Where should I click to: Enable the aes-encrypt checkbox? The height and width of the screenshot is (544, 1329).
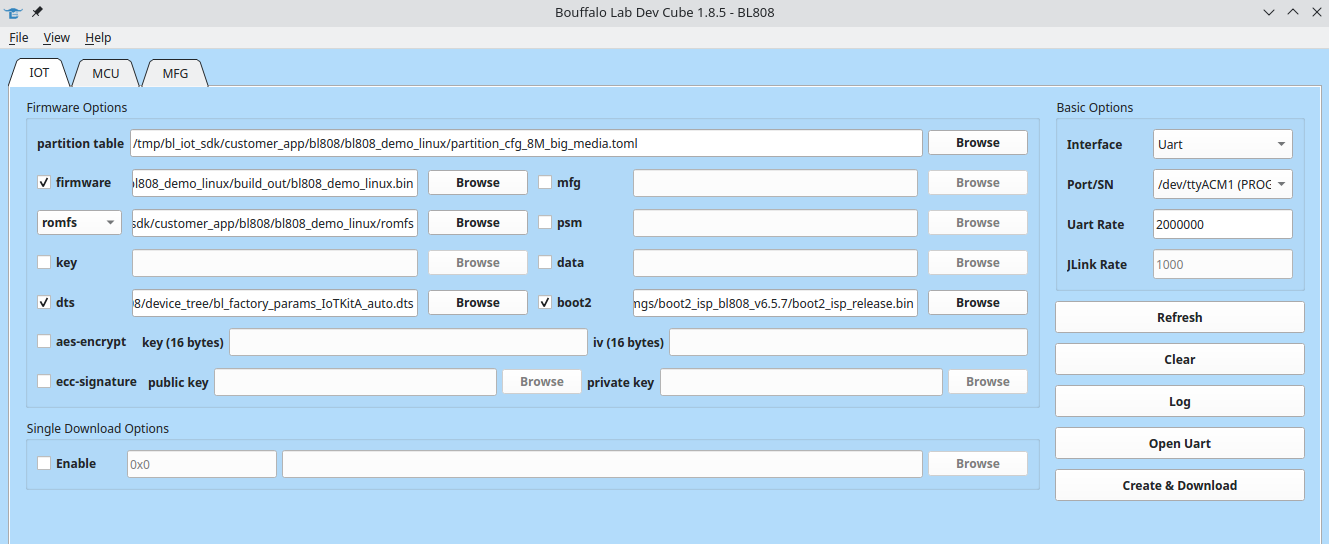coord(44,342)
